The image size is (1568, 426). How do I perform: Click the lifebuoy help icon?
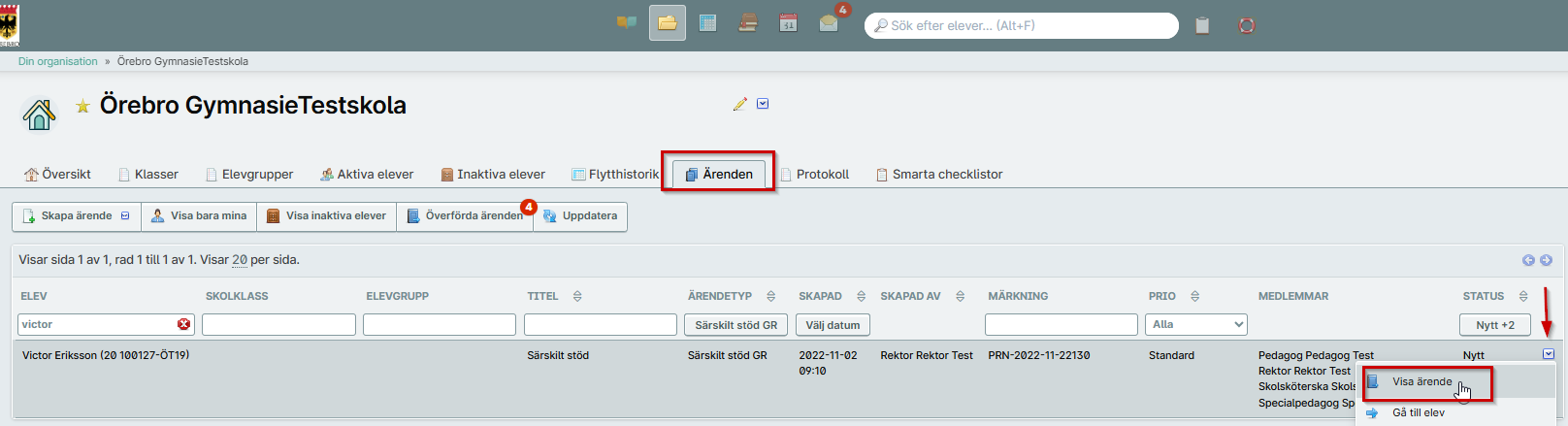1247,25
